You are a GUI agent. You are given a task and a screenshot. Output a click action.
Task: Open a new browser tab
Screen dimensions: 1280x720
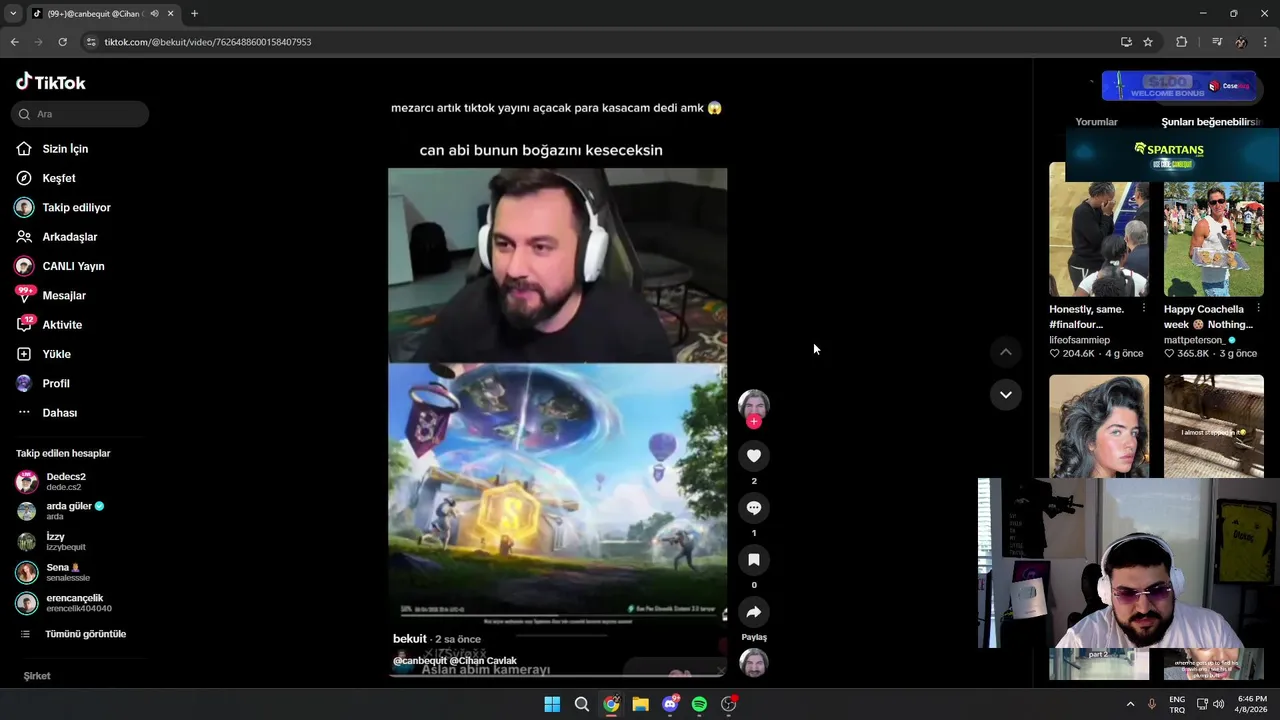point(194,14)
